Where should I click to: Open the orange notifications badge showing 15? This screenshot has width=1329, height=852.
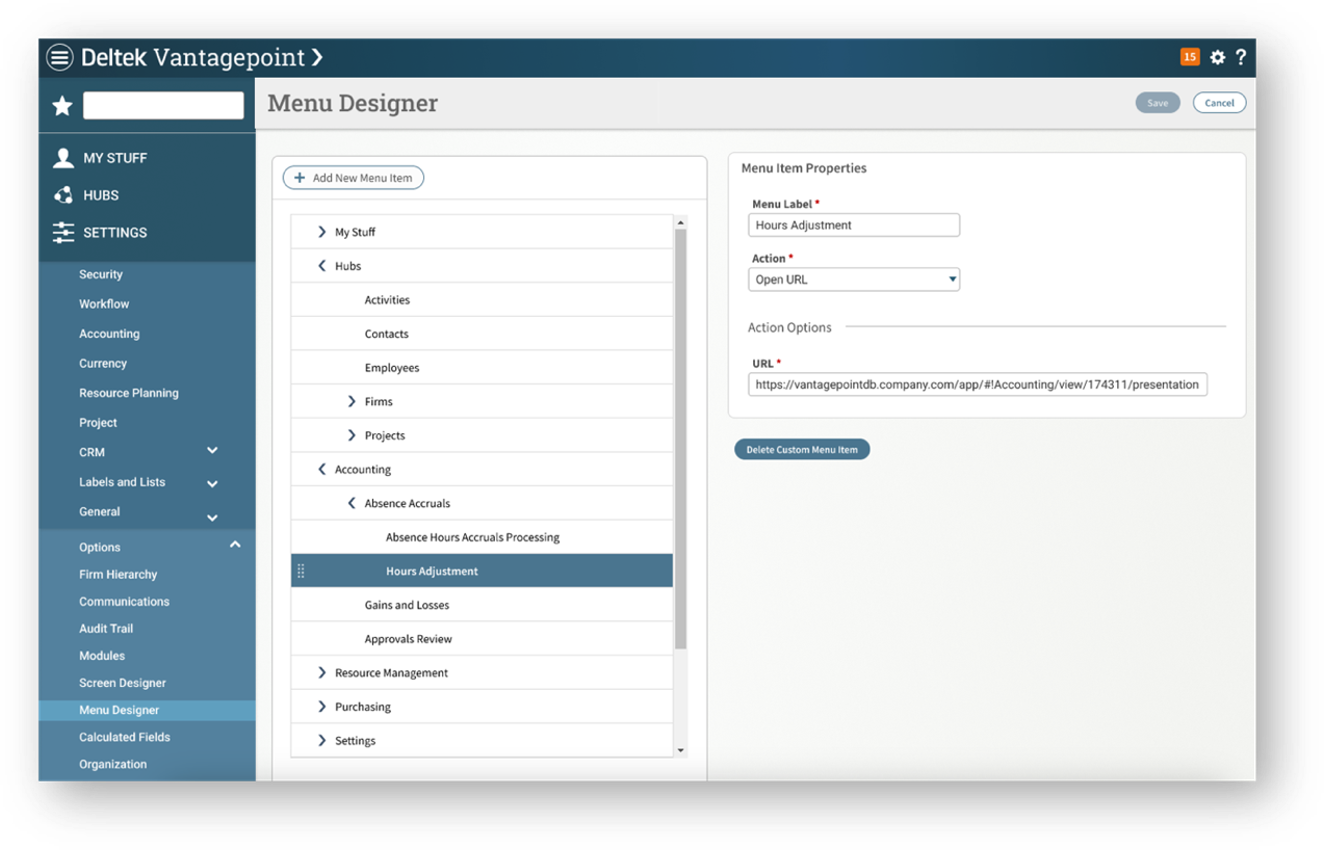click(1189, 57)
